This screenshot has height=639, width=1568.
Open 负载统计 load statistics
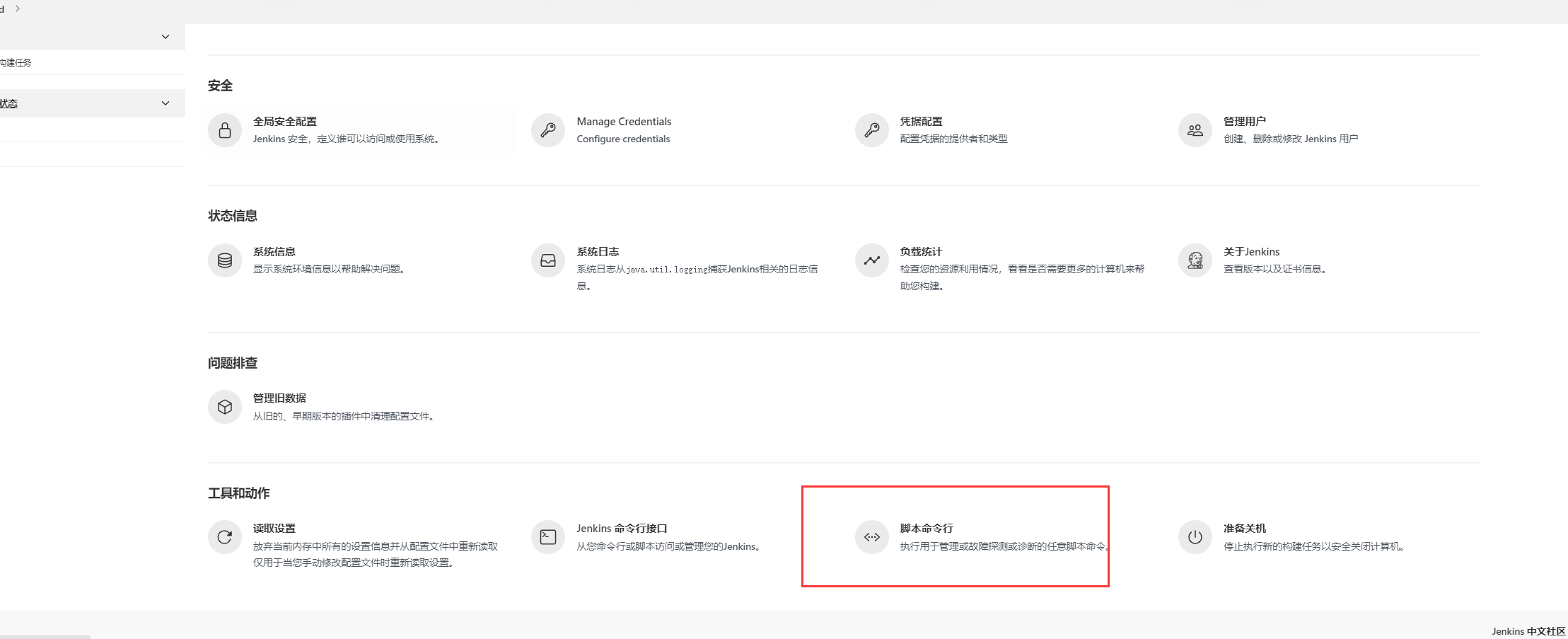pos(921,252)
